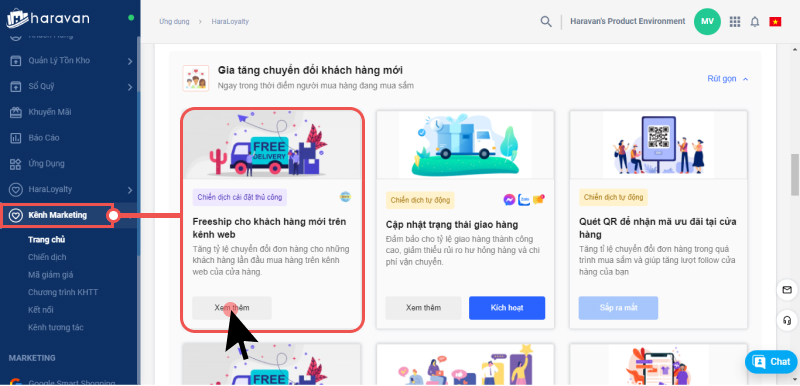Open the notifications bell
Screen dimensions: 800x386
point(755,21)
